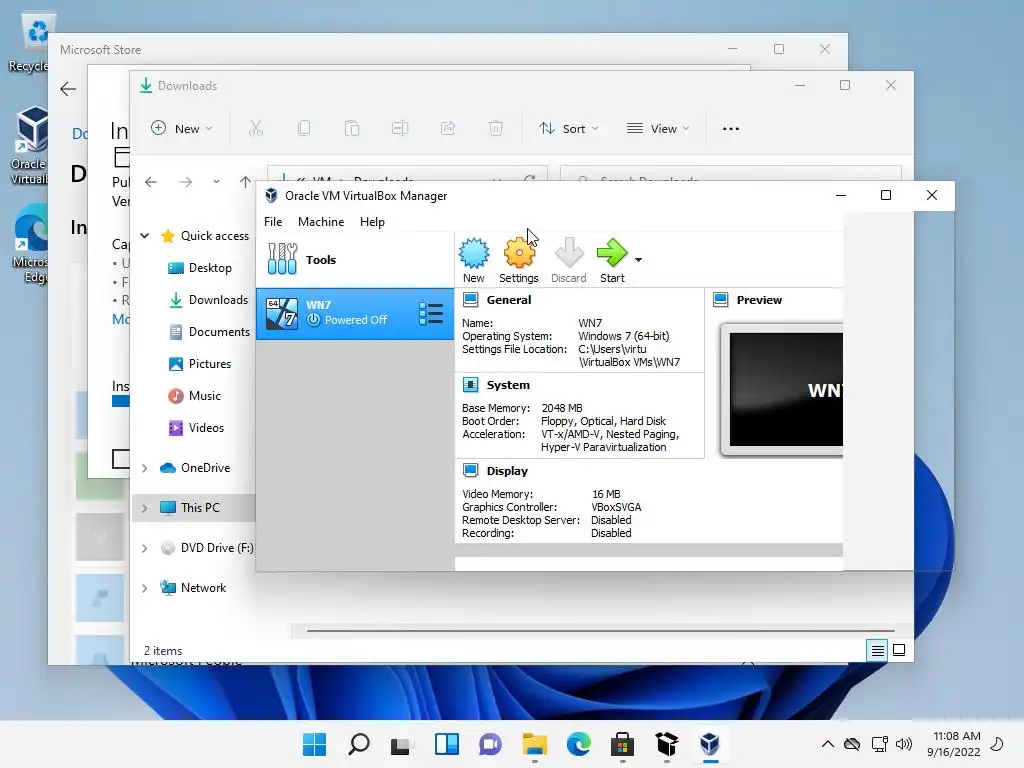The image size is (1024, 768).
Task: Collapse Quick access in navigation pane
Action: 145,236
